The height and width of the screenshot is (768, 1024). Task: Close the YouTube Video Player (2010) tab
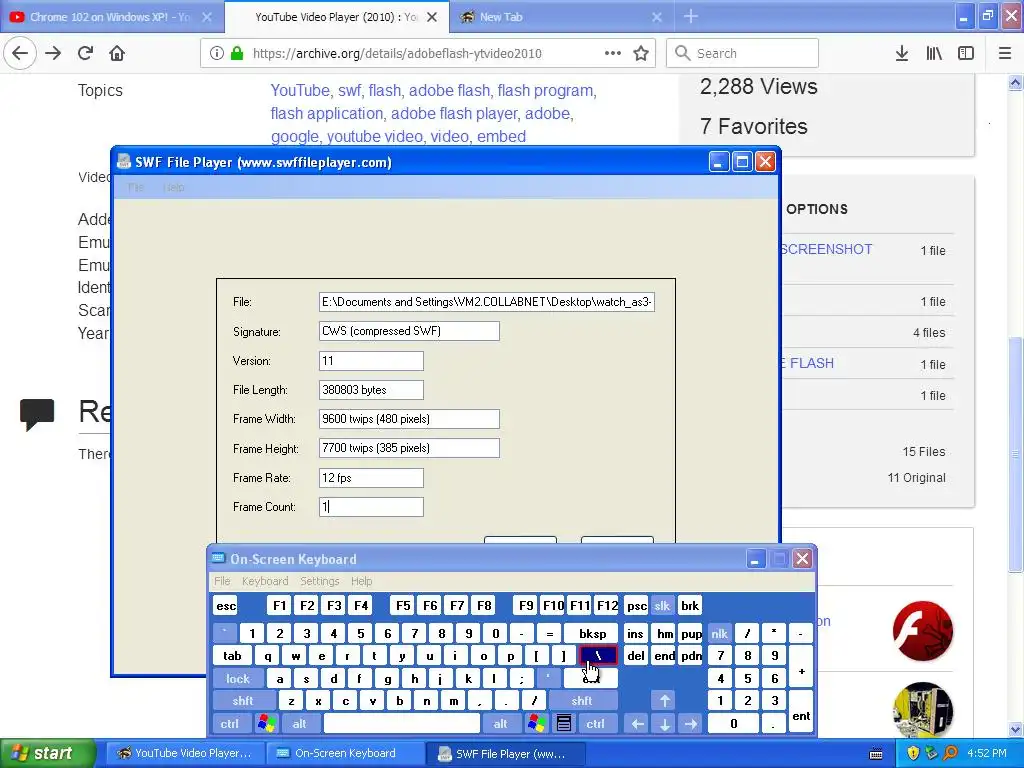click(x=432, y=17)
